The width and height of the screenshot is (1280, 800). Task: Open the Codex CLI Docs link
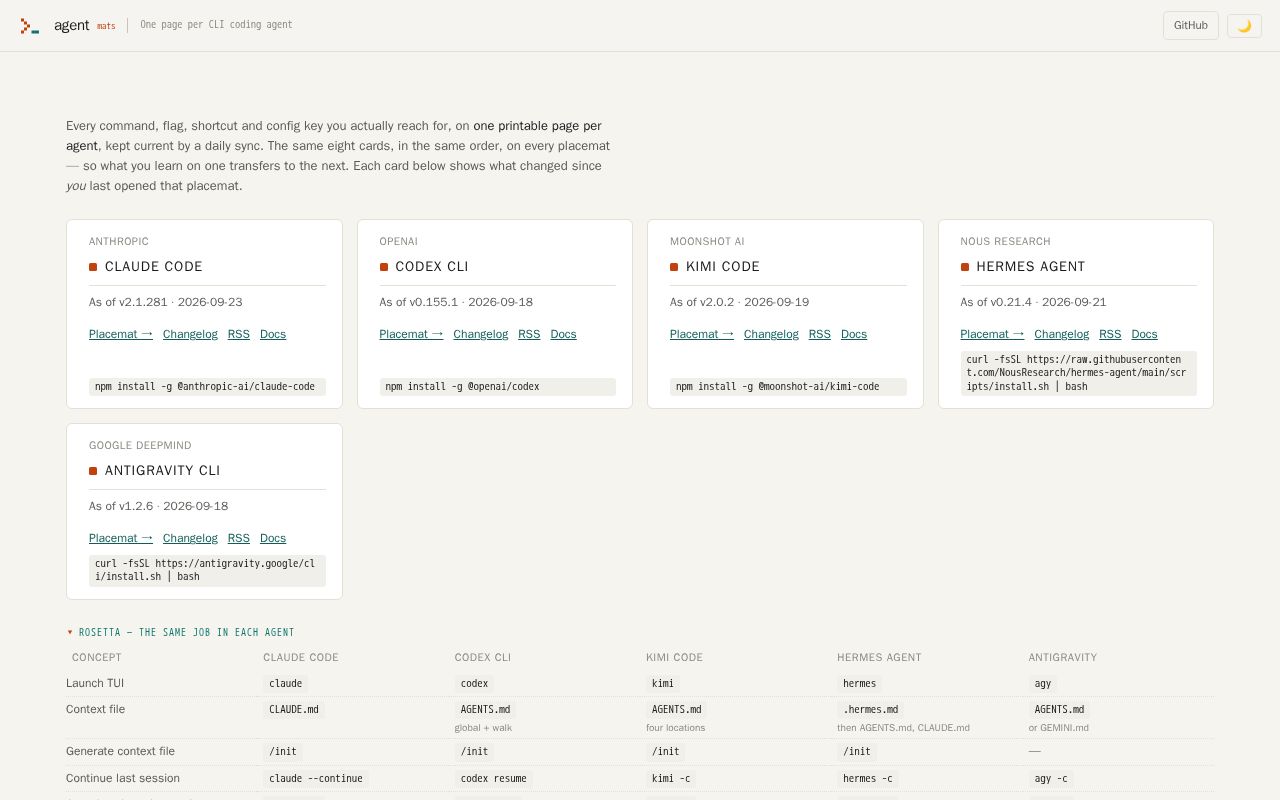[x=563, y=334]
